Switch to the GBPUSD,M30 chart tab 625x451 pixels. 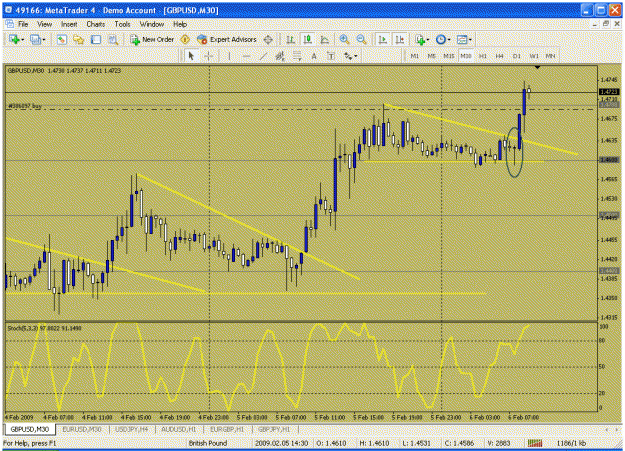coord(30,429)
